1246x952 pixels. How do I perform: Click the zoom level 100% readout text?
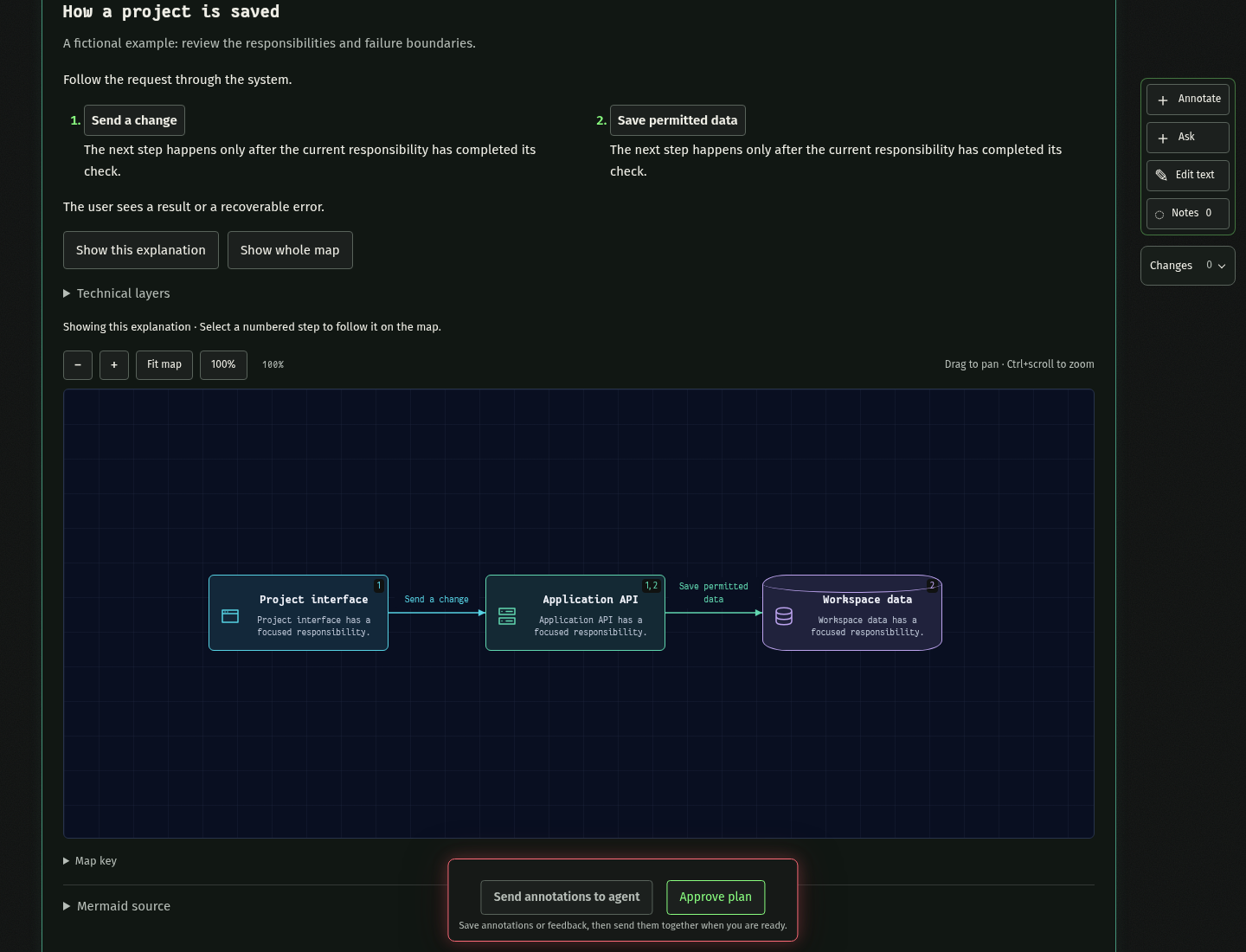coord(273,365)
